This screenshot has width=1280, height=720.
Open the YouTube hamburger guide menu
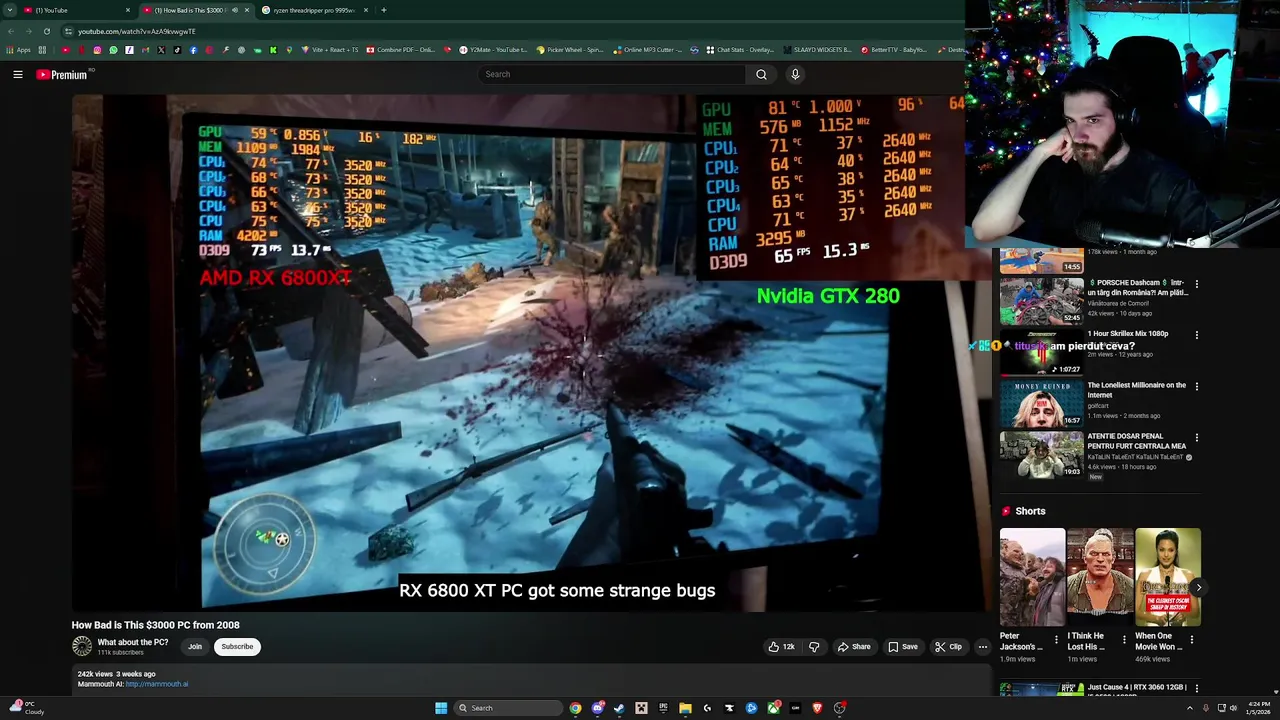click(x=18, y=74)
